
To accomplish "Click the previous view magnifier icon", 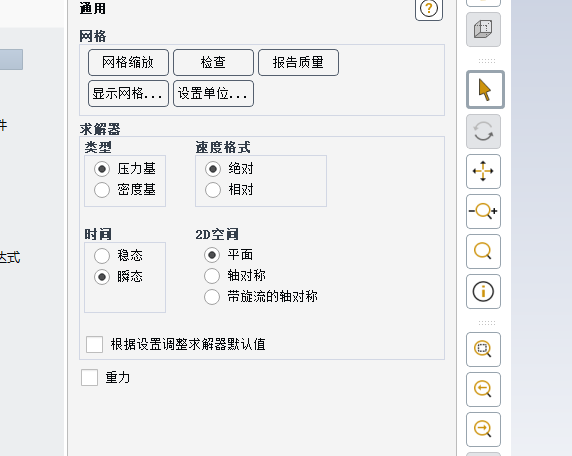I will 483,389.
